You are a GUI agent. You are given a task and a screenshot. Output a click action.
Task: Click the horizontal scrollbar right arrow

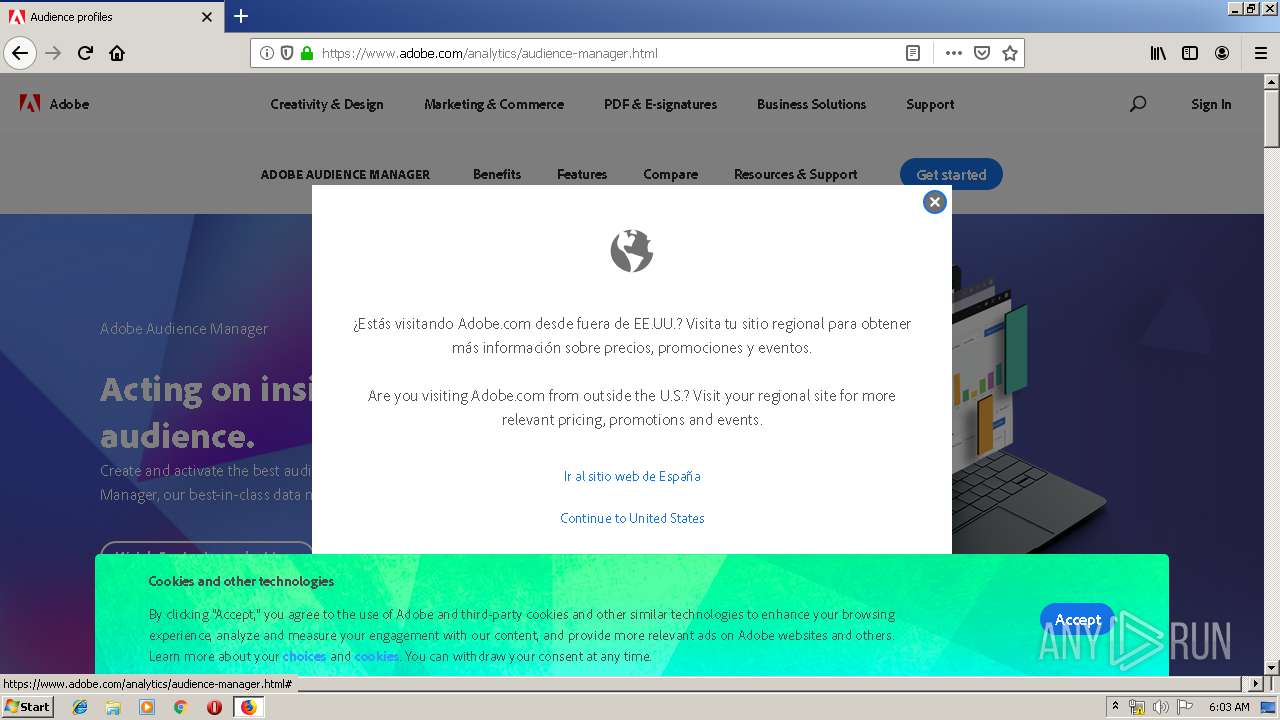click(1256, 684)
